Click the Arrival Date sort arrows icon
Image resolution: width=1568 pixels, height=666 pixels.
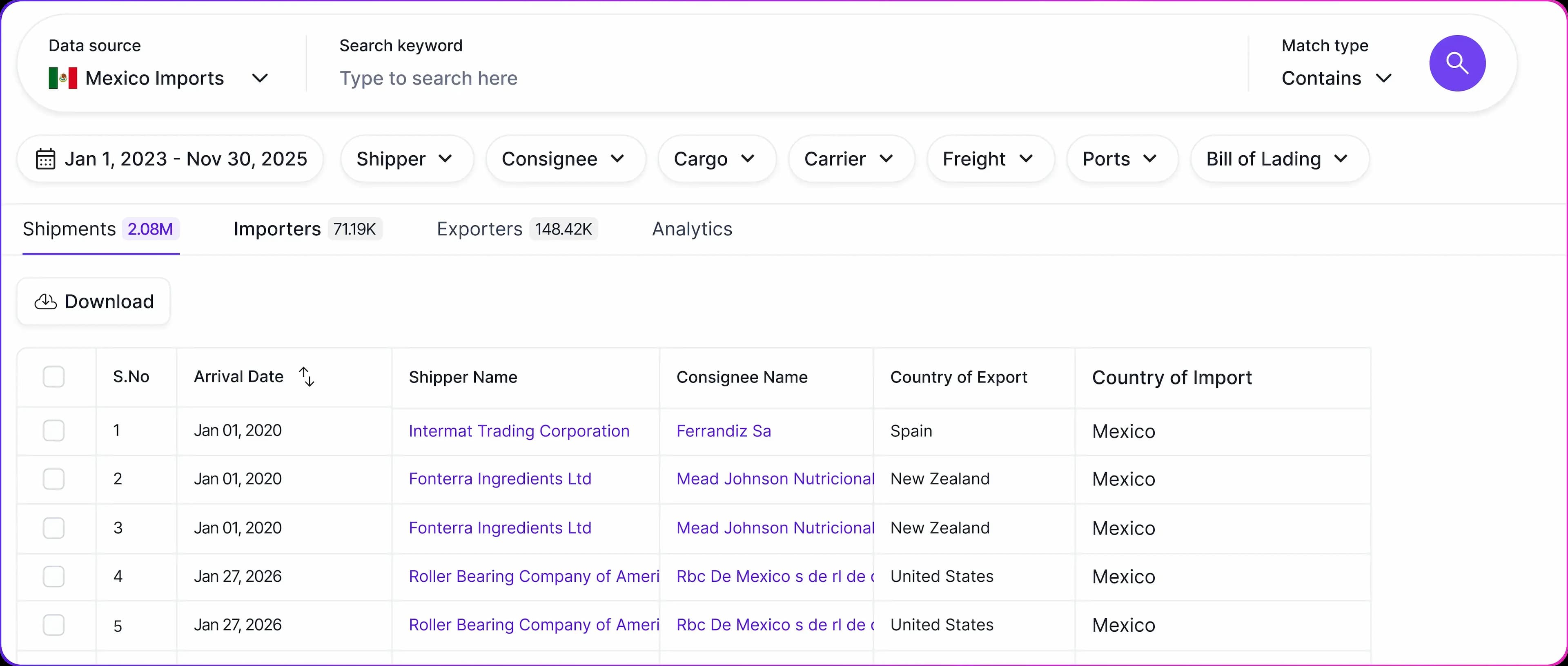pyautogui.click(x=307, y=377)
